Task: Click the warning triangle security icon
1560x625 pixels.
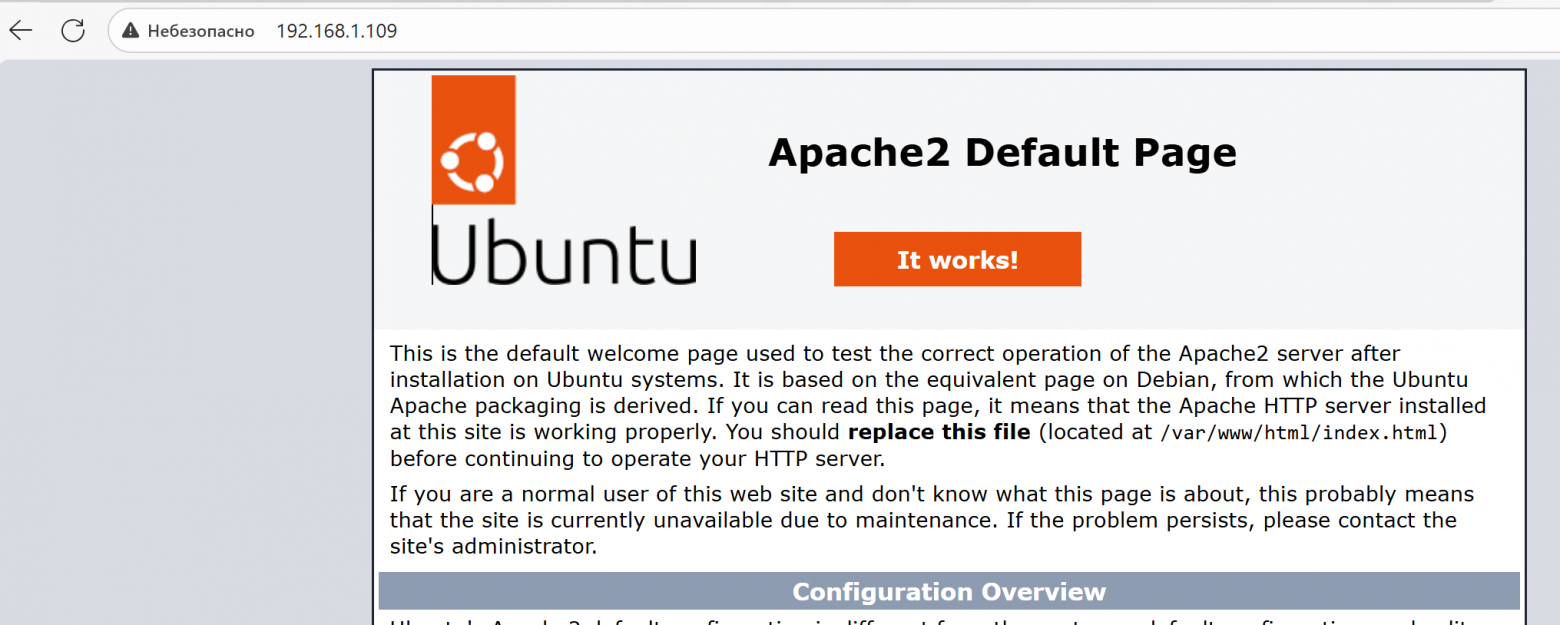Action: click(x=130, y=31)
